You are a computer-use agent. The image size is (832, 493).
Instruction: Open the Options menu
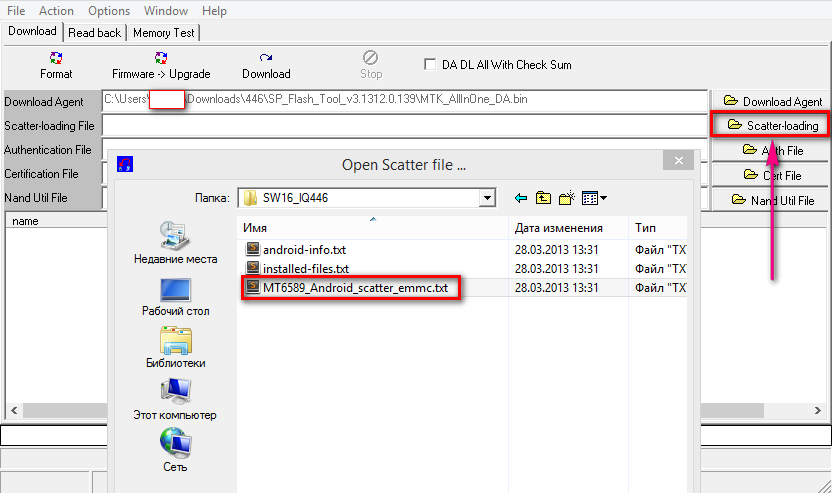point(109,11)
